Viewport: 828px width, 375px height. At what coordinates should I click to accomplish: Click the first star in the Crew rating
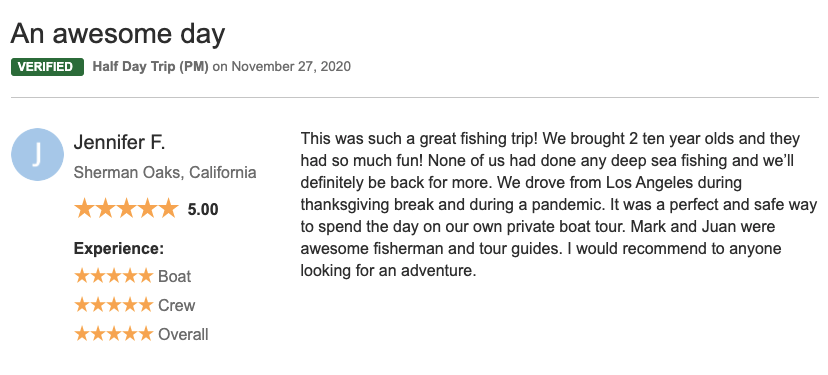(x=82, y=305)
